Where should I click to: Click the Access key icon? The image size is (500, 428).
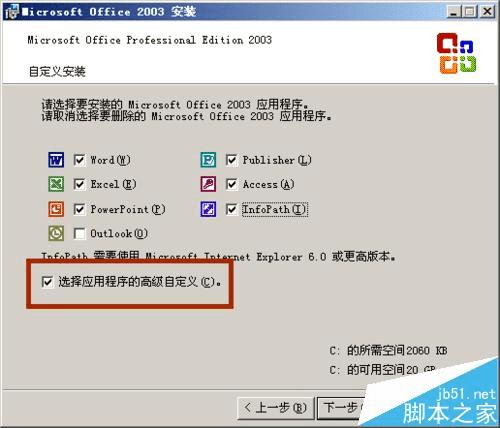(208, 184)
